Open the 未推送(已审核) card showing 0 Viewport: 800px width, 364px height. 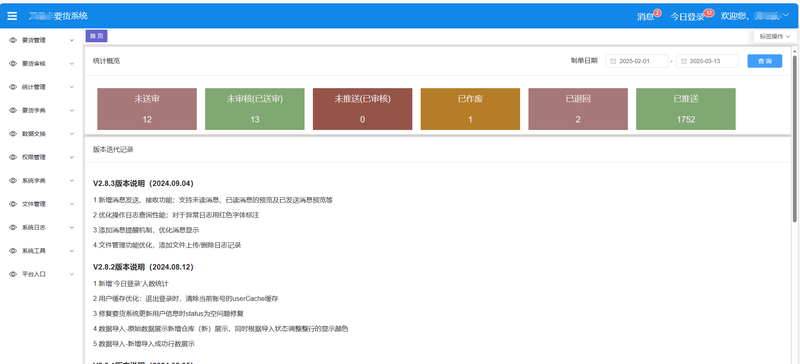[x=362, y=109]
